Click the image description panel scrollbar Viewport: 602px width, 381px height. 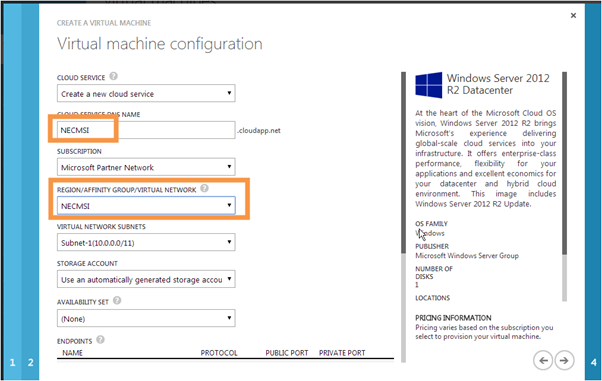coord(564,186)
